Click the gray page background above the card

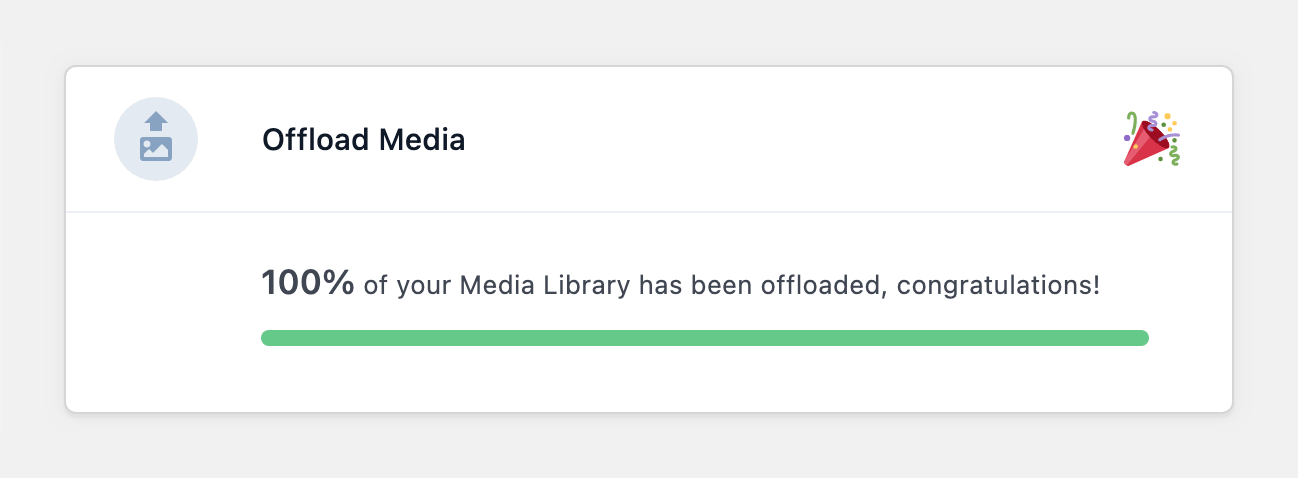pos(649,32)
